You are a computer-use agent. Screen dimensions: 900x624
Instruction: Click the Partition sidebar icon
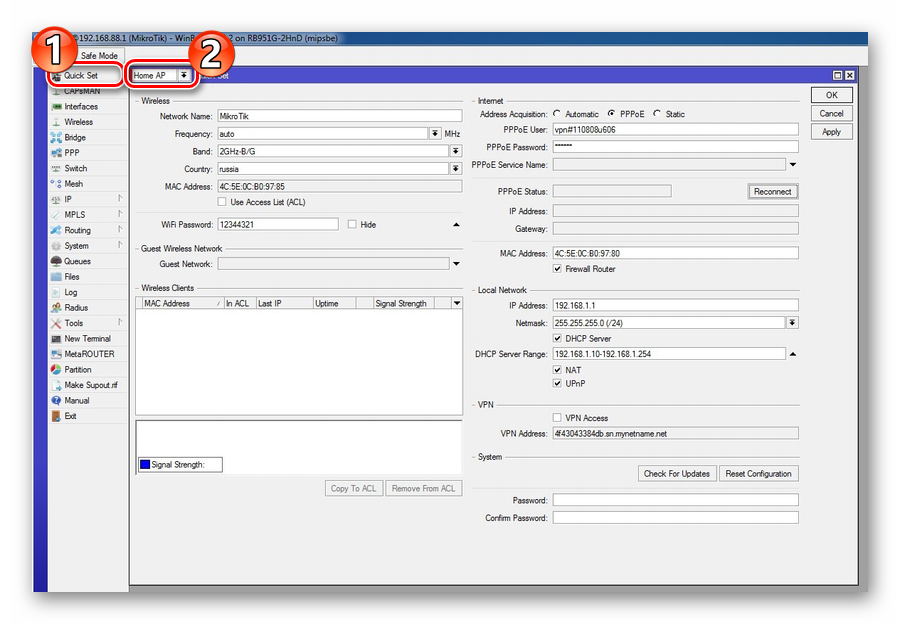(x=56, y=370)
